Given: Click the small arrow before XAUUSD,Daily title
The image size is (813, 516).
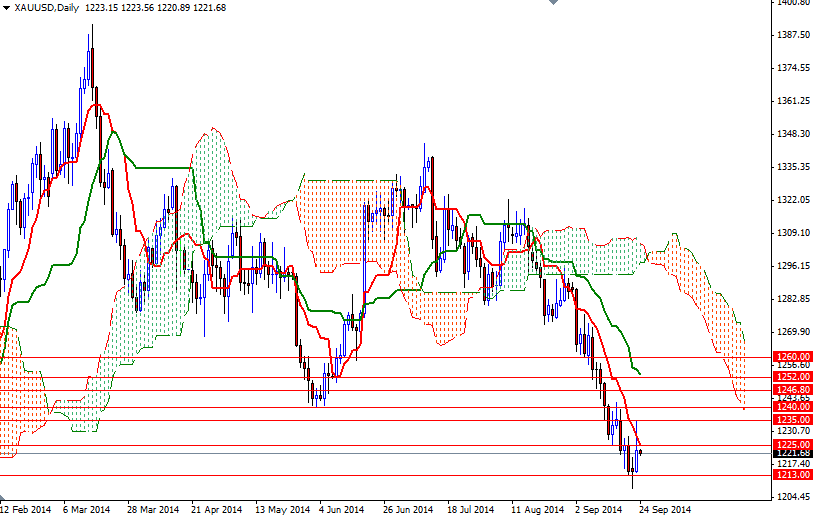Looking at the screenshot, I should click(5, 8).
